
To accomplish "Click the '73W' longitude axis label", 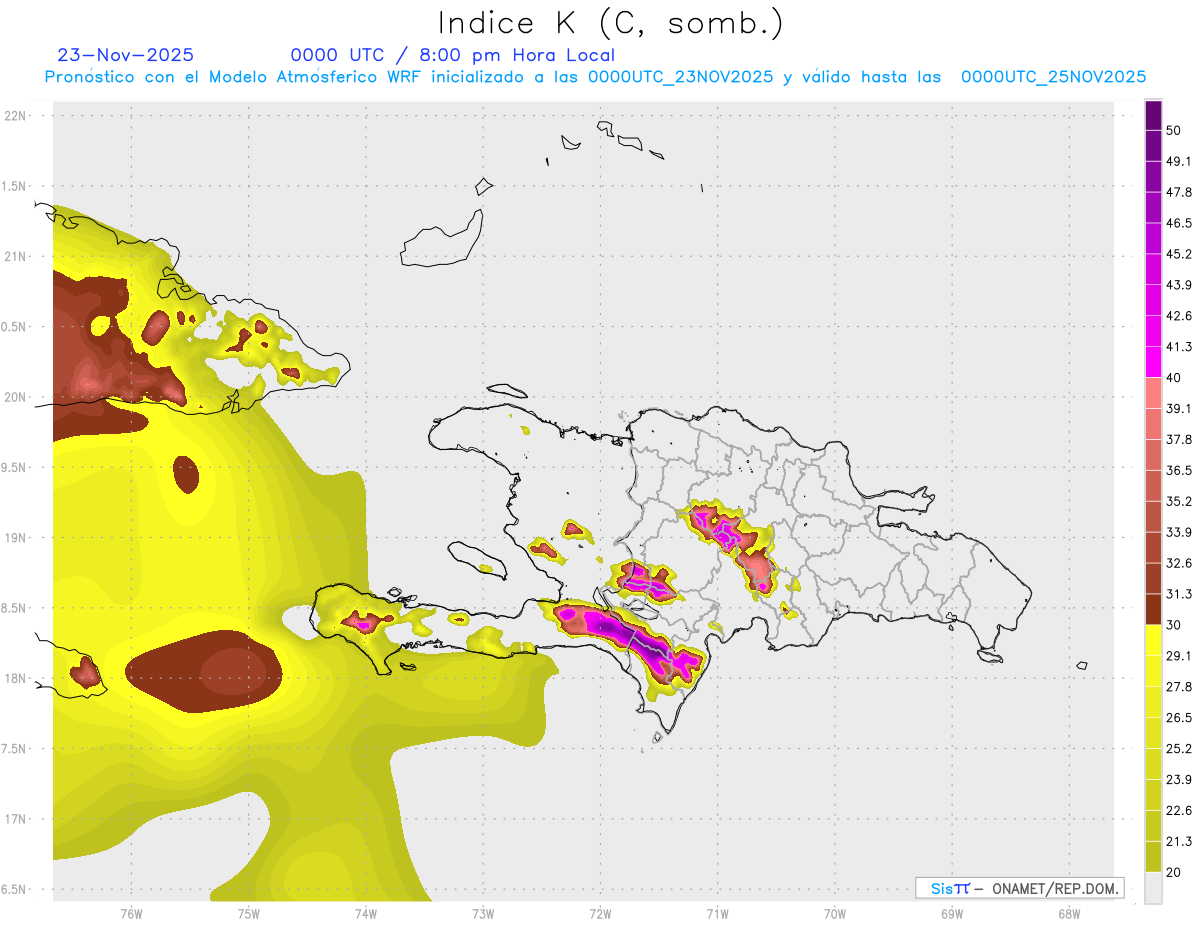I will [x=483, y=913].
